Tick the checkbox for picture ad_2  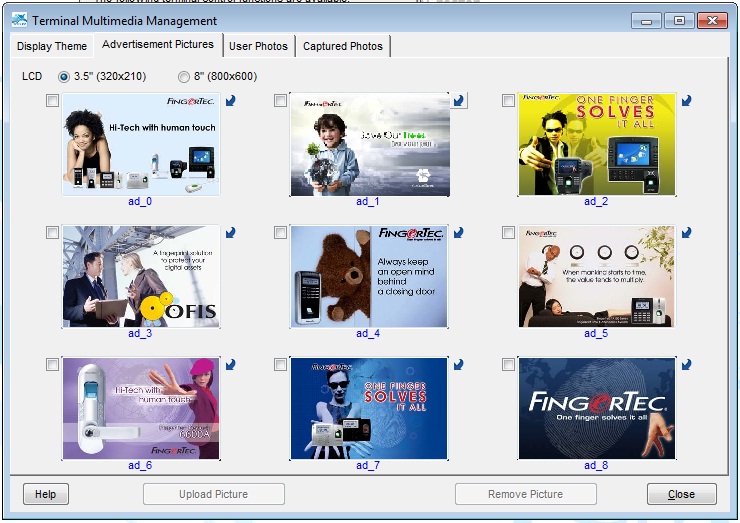pyautogui.click(x=508, y=101)
